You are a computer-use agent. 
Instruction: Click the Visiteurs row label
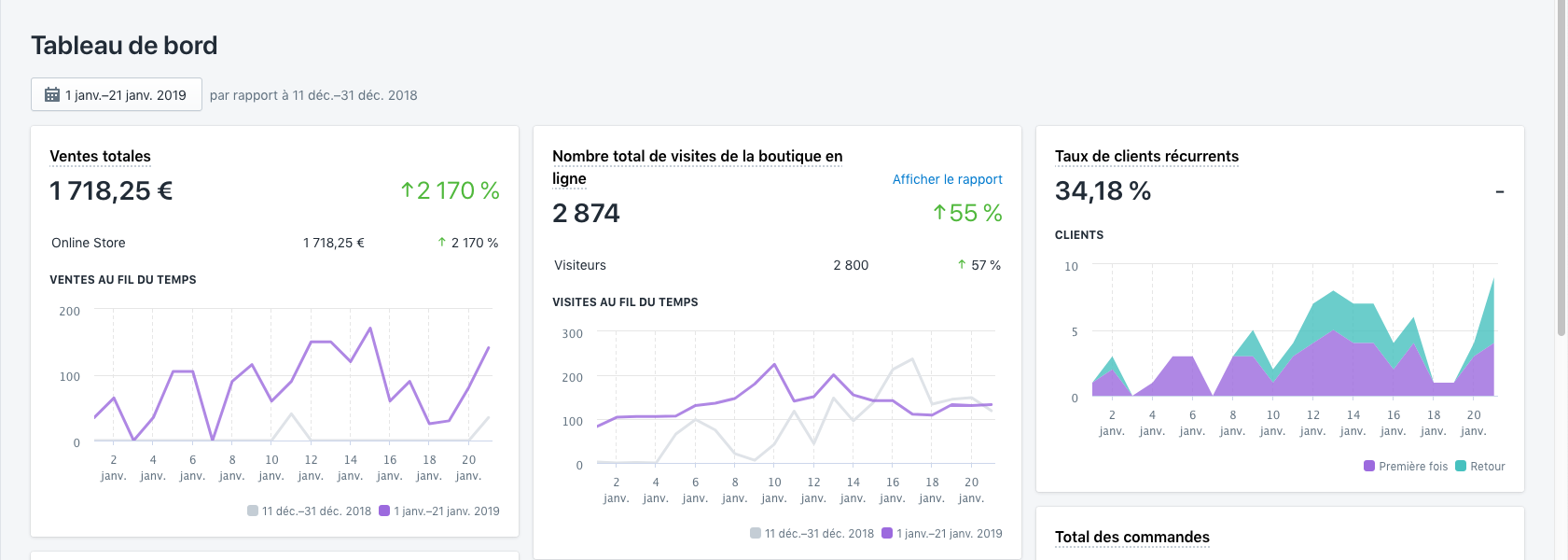[x=580, y=265]
